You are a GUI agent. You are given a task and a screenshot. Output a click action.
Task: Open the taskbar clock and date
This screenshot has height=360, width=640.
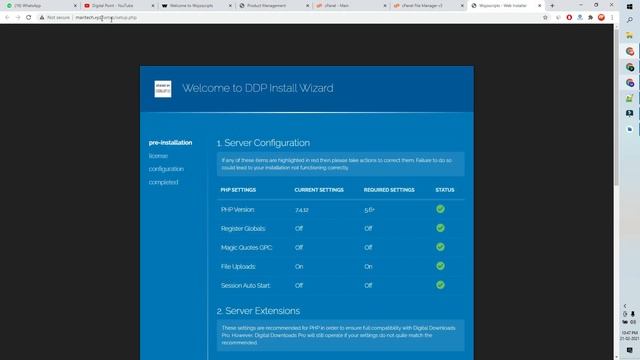[629, 336]
